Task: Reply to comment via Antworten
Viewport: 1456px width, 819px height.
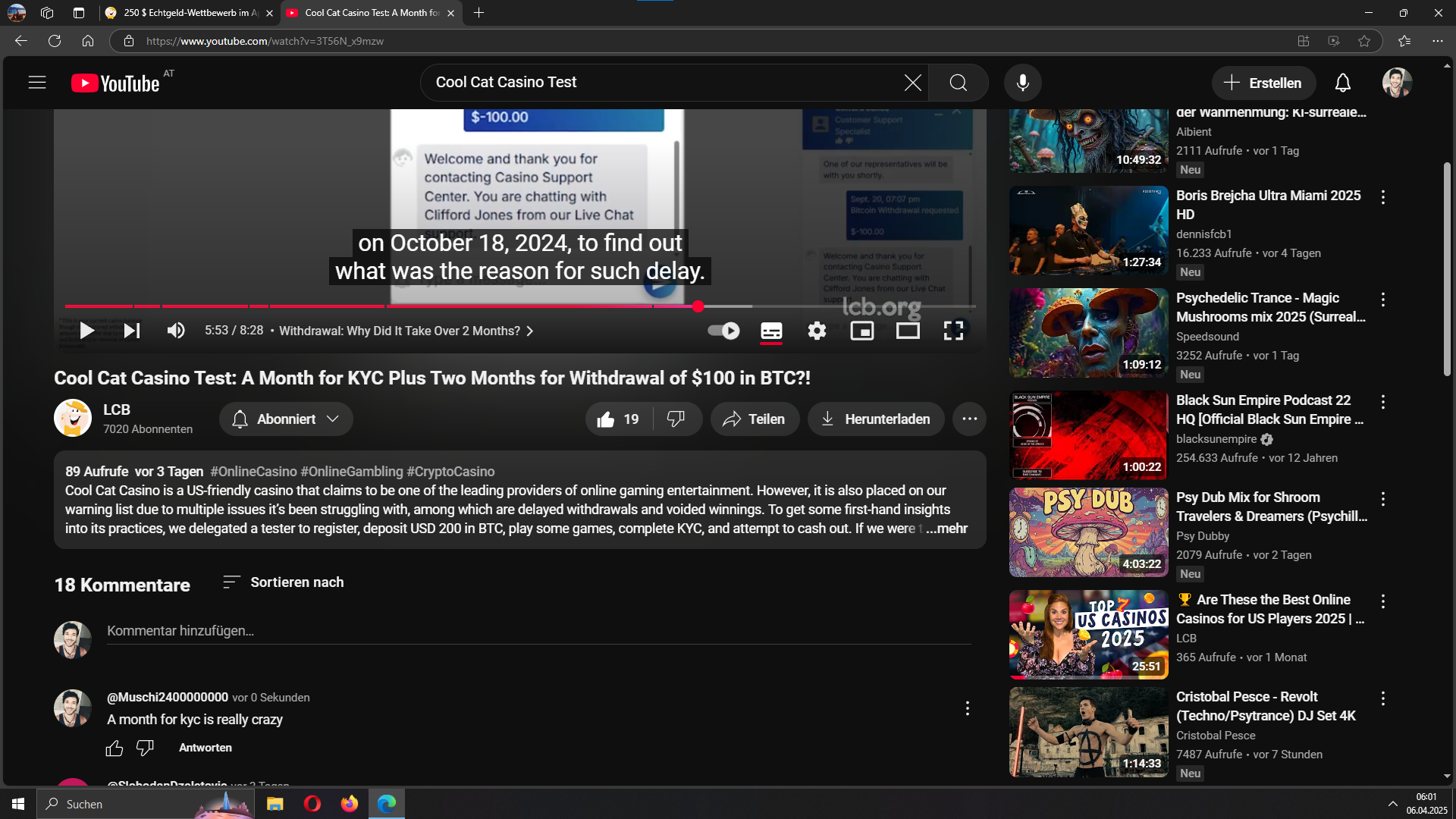Action: coord(206,748)
